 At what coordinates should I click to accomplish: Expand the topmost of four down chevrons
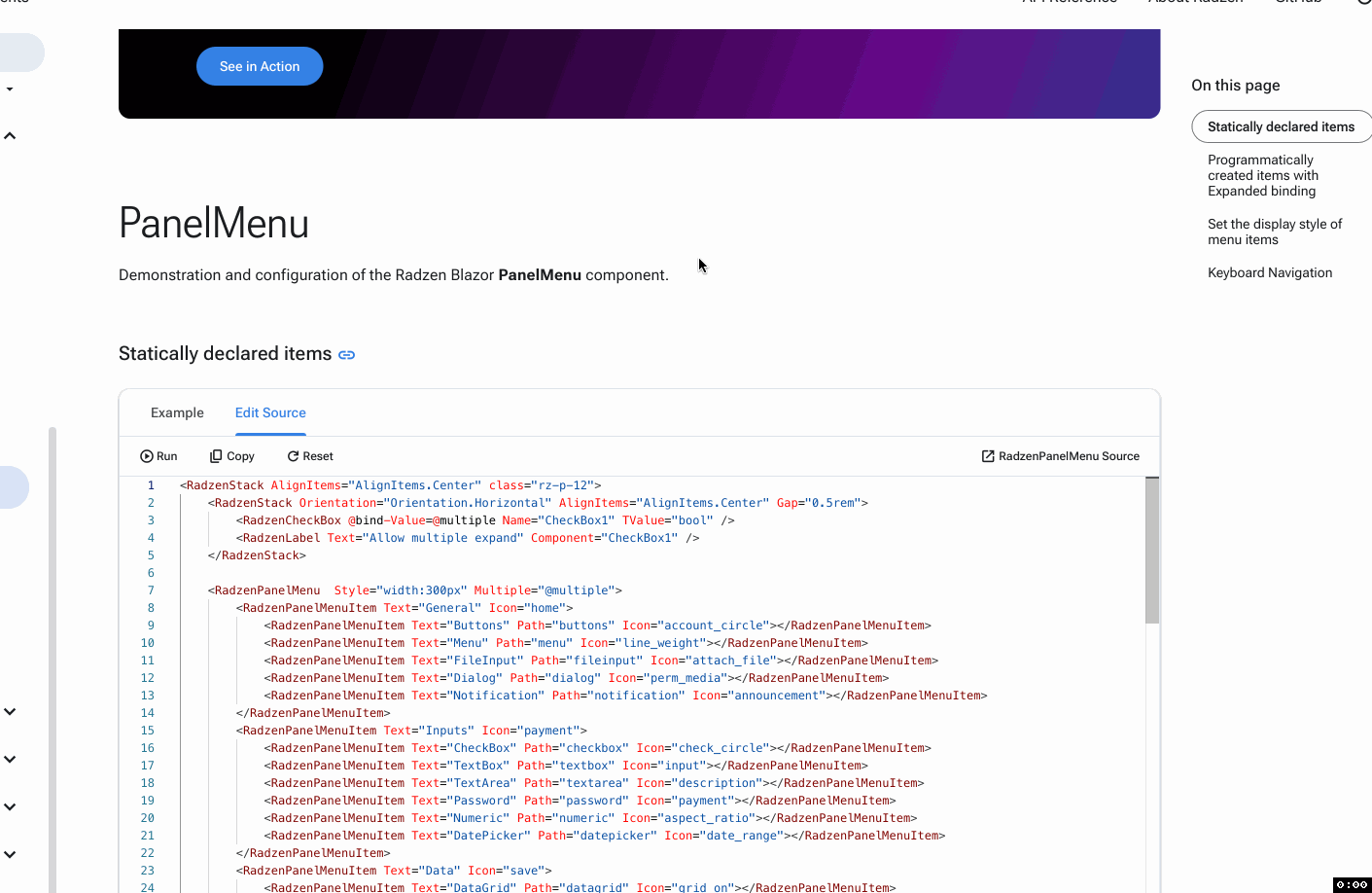(10, 712)
